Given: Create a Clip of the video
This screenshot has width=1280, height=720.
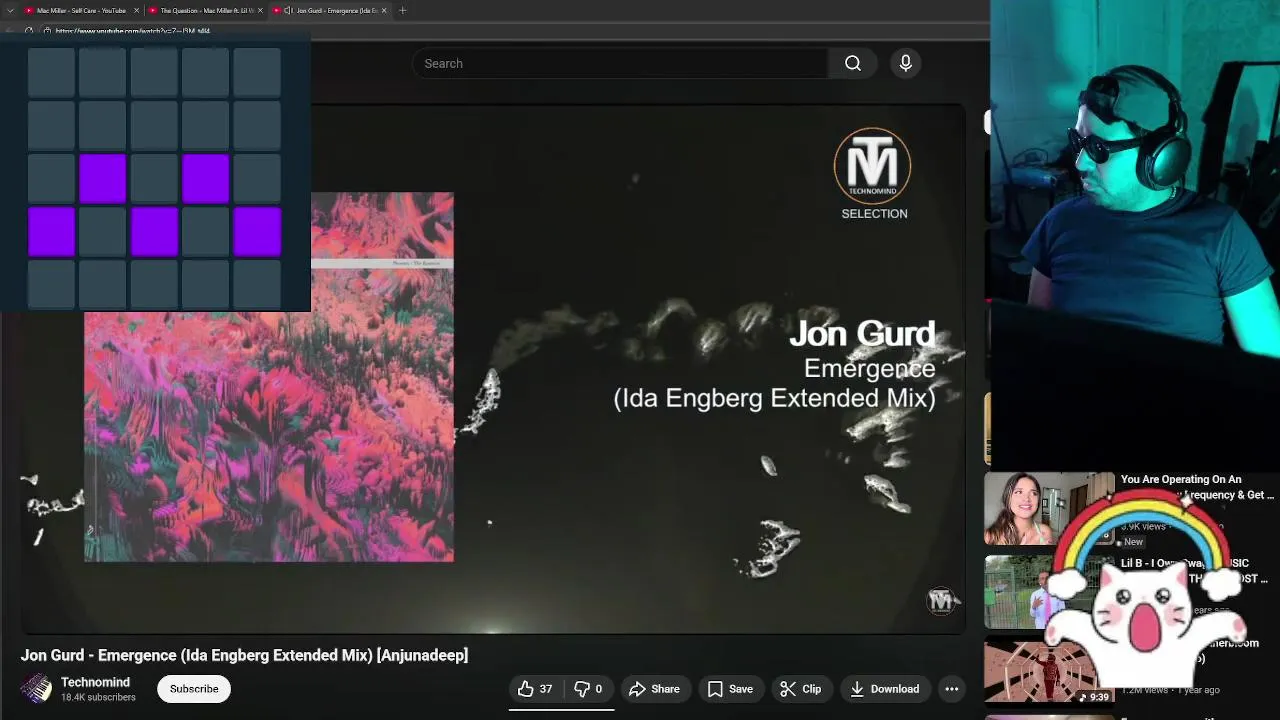Looking at the screenshot, I should 800,689.
